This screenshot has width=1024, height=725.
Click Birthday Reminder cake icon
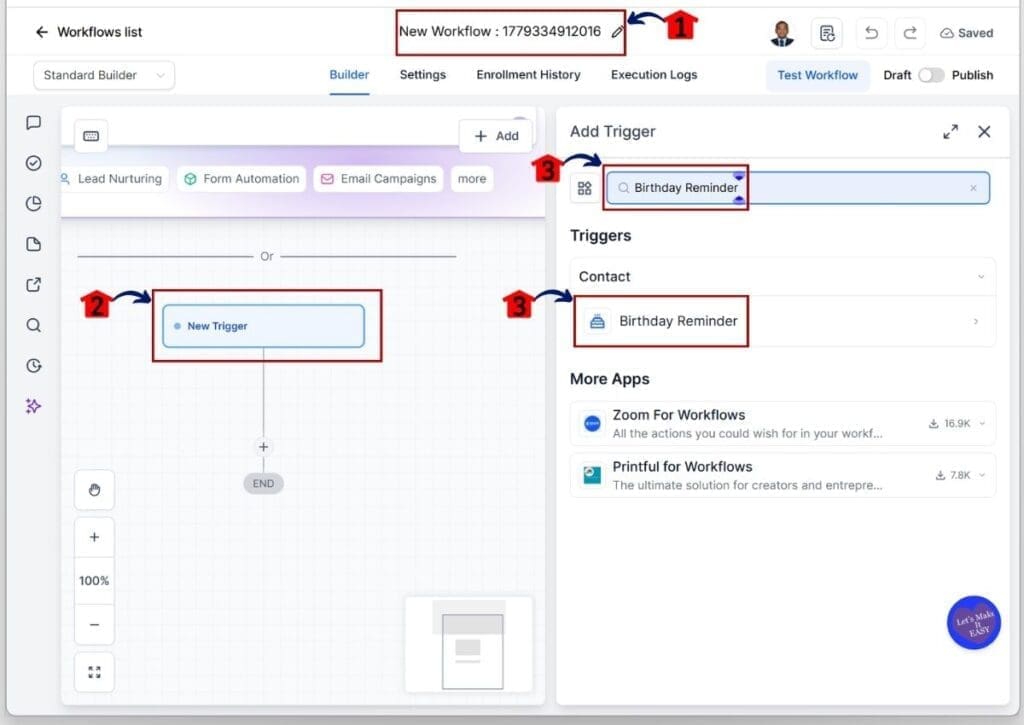pos(597,321)
